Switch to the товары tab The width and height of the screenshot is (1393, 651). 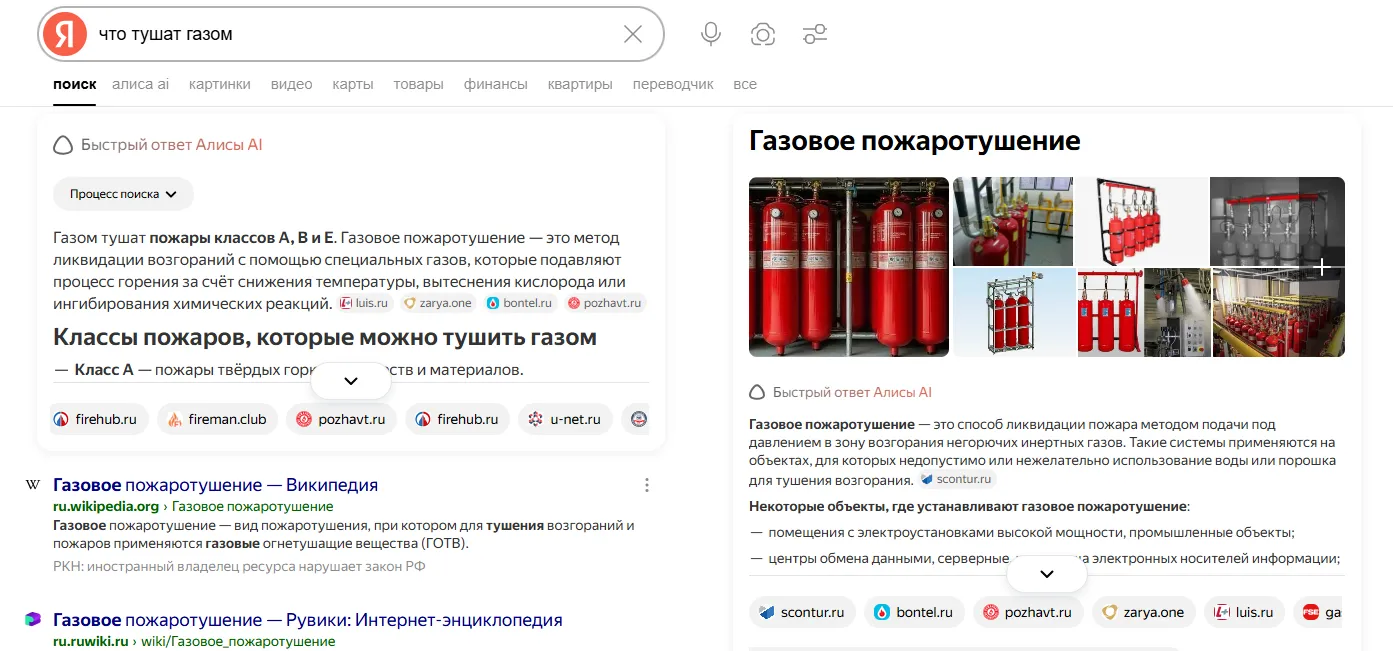[x=418, y=84]
